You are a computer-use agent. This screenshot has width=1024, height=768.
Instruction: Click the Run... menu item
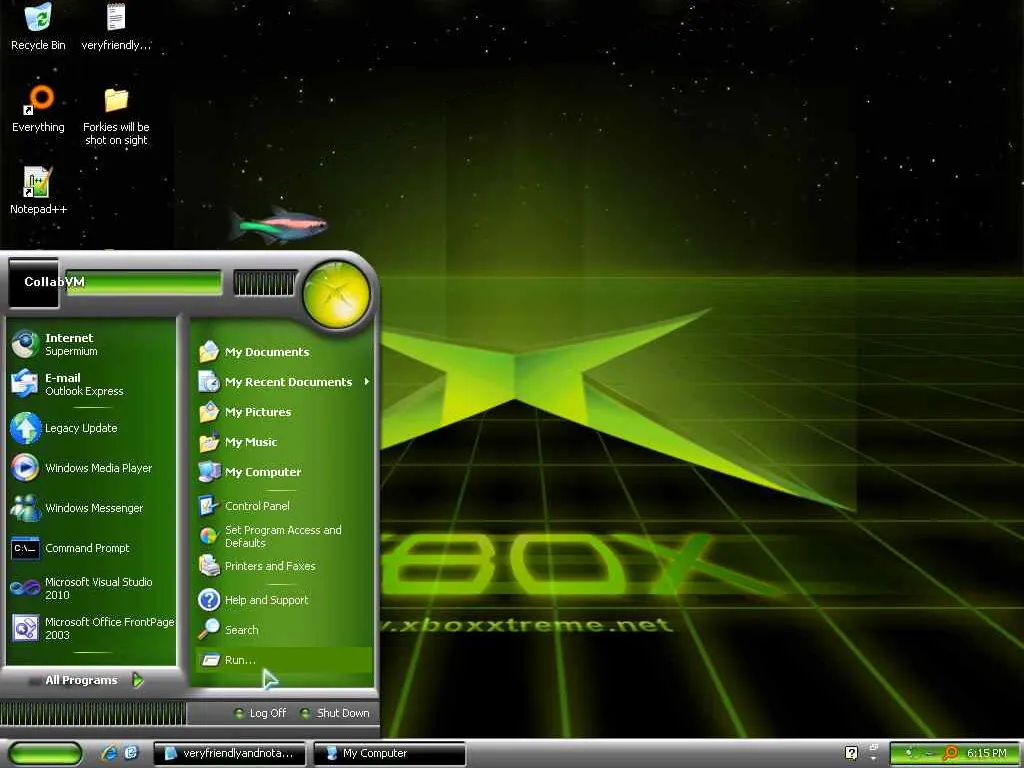(283, 660)
